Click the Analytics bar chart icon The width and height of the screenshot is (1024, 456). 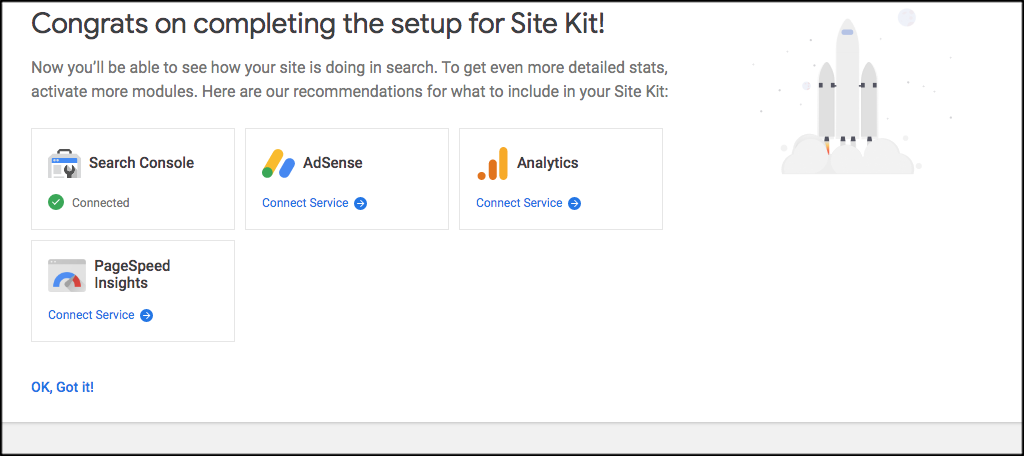click(x=493, y=163)
